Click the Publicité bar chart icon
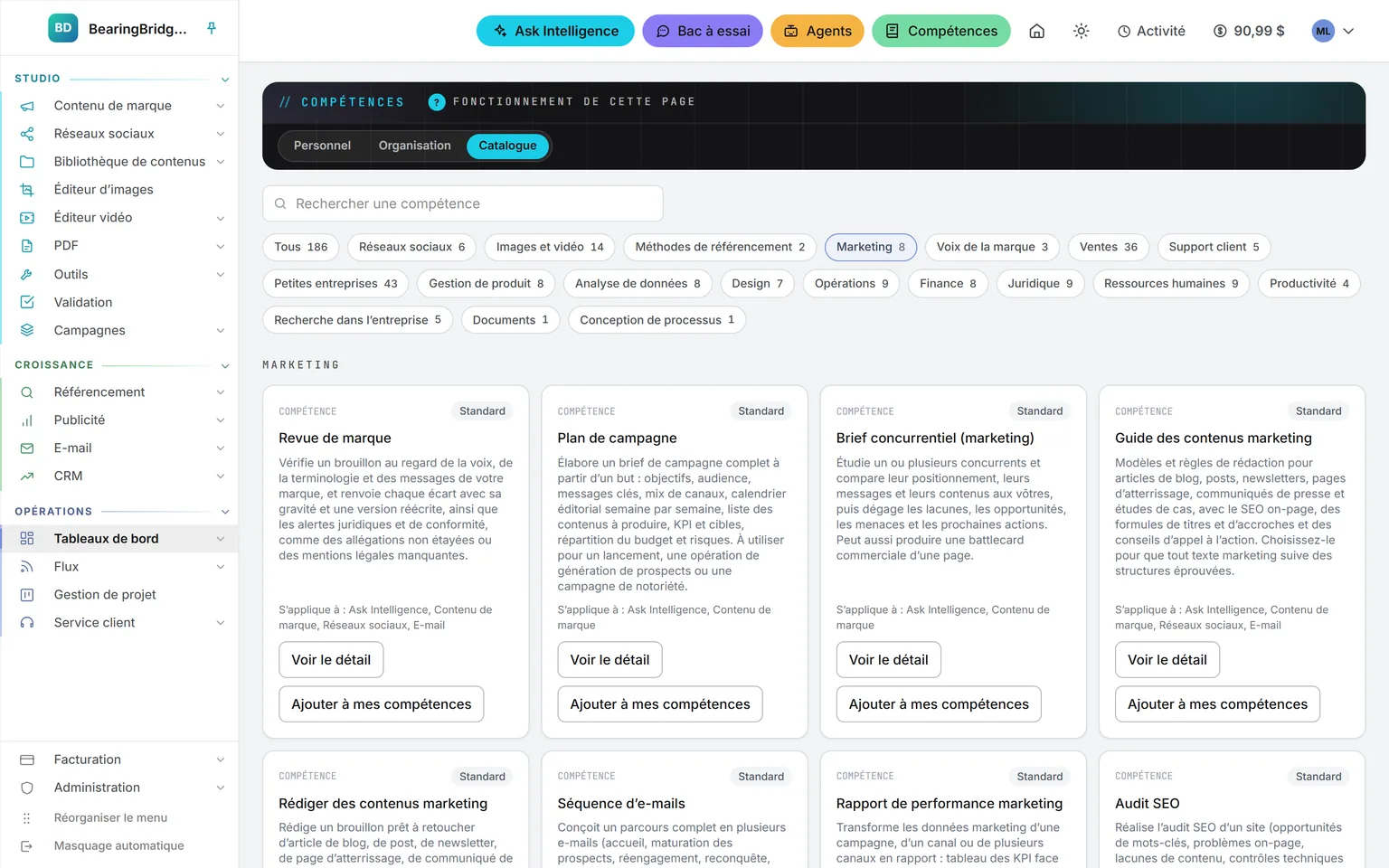 (27, 420)
